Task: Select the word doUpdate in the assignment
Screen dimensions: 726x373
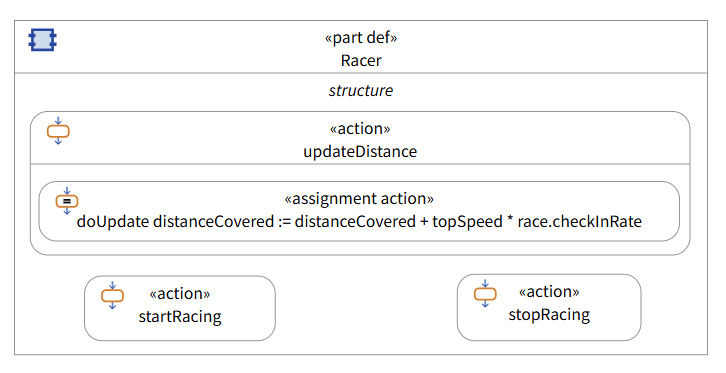Action: click(113, 222)
